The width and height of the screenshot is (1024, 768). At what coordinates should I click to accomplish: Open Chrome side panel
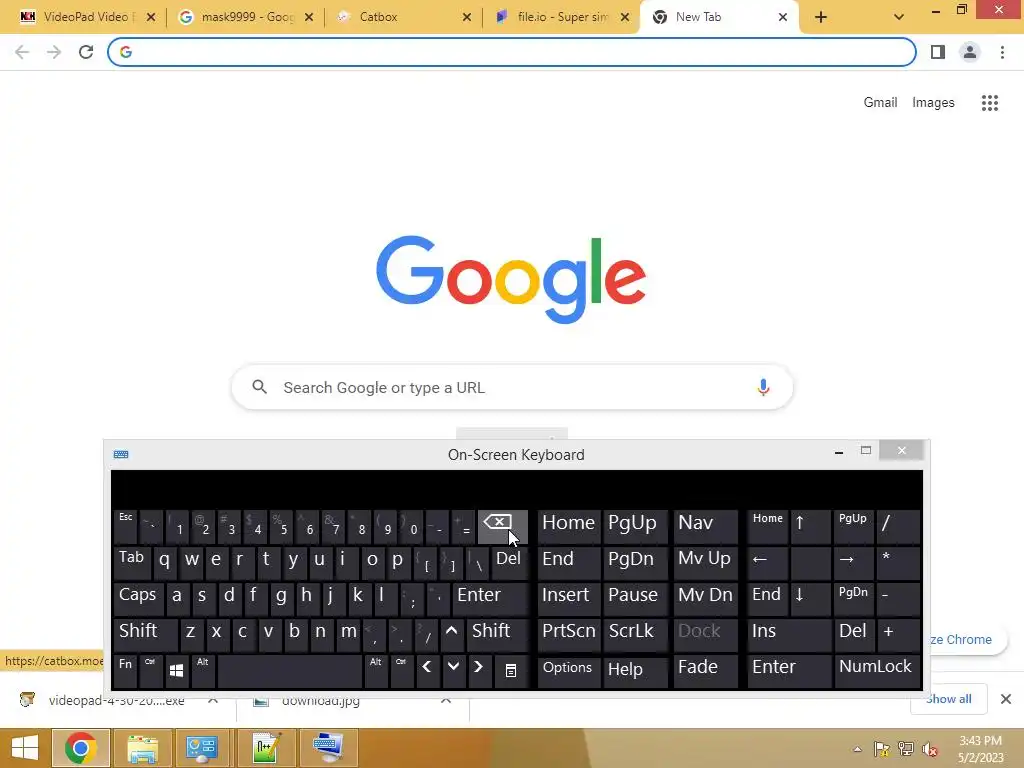pos(938,52)
